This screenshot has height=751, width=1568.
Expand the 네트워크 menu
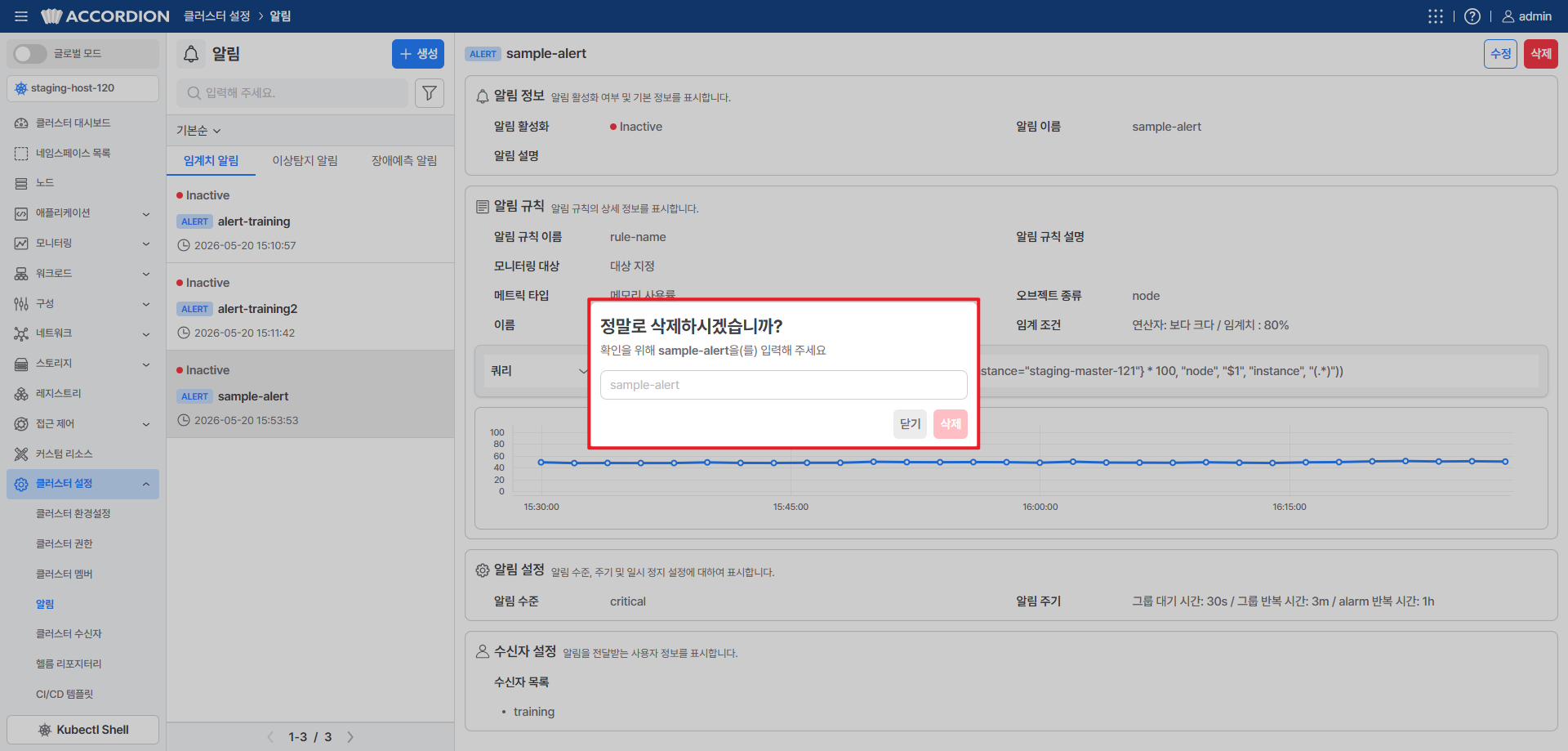pyautogui.click(x=82, y=333)
